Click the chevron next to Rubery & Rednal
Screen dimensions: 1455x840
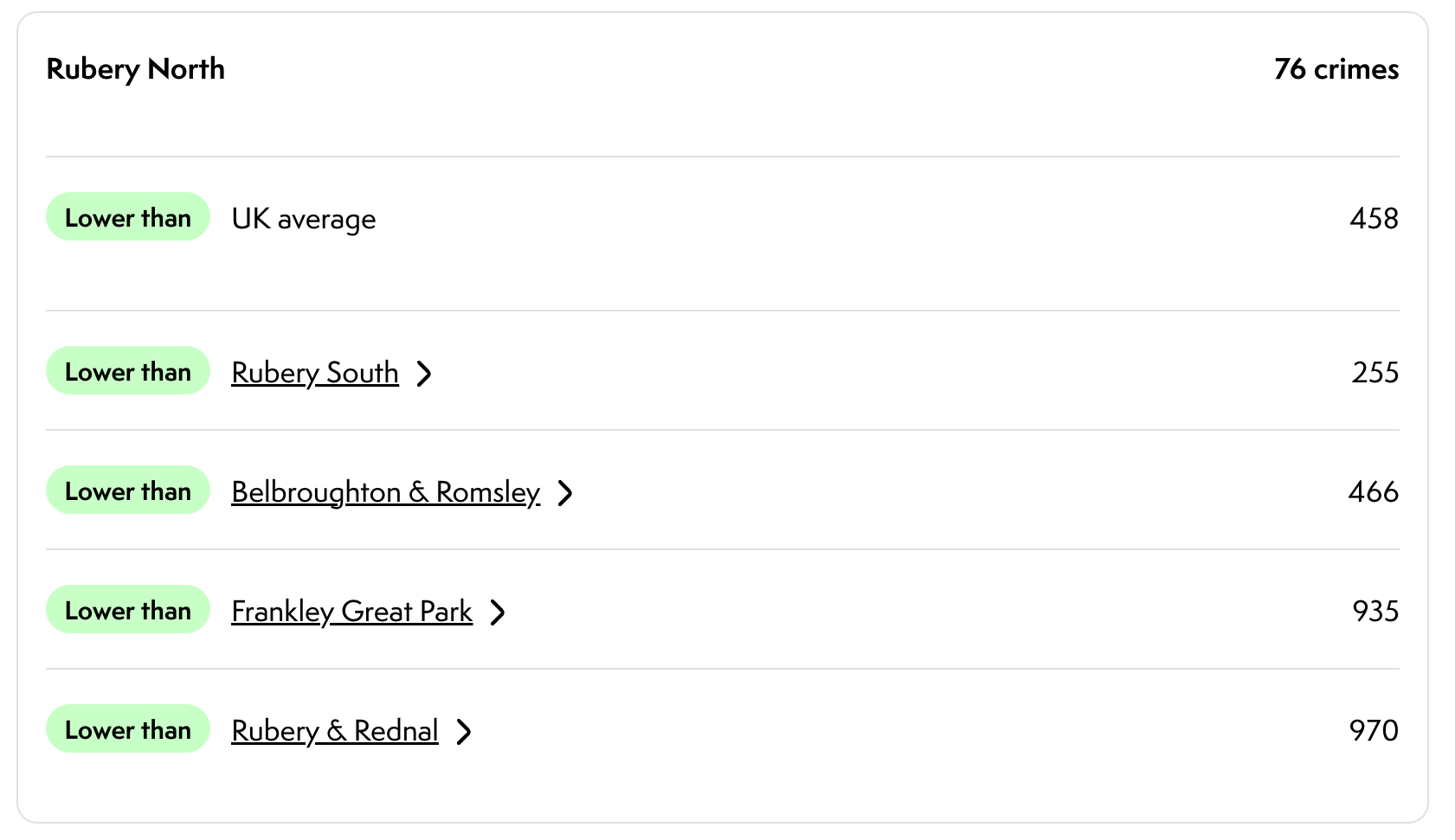pos(464,732)
